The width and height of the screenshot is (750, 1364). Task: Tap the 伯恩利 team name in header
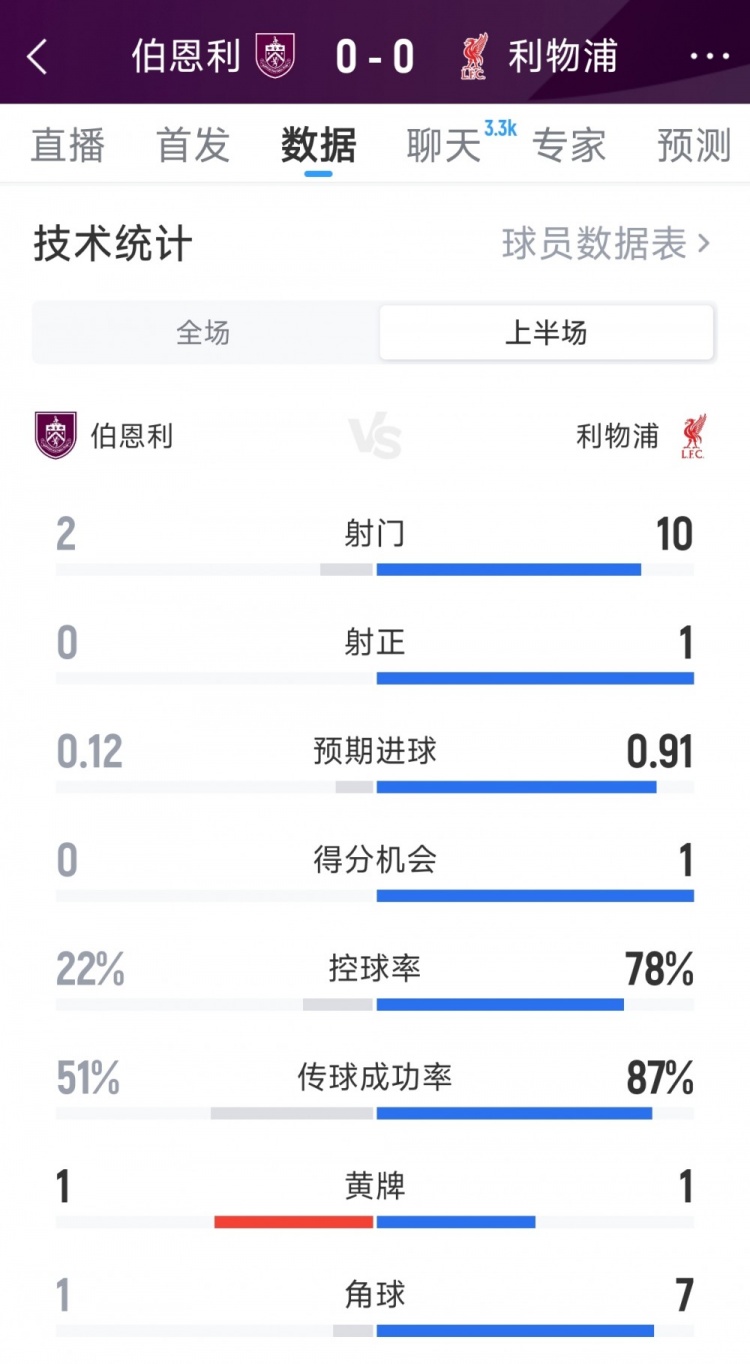(x=186, y=57)
